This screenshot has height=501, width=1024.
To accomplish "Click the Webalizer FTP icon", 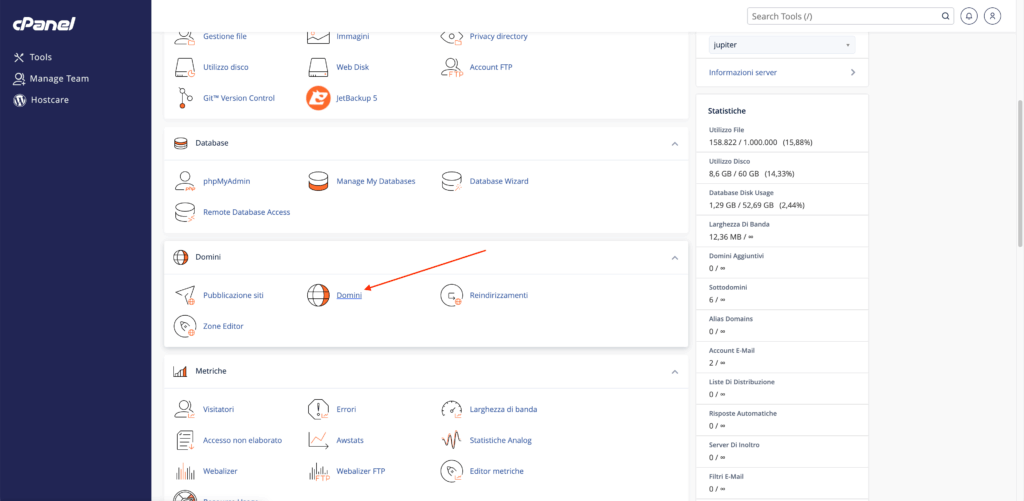I will click(x=318, y=471).
